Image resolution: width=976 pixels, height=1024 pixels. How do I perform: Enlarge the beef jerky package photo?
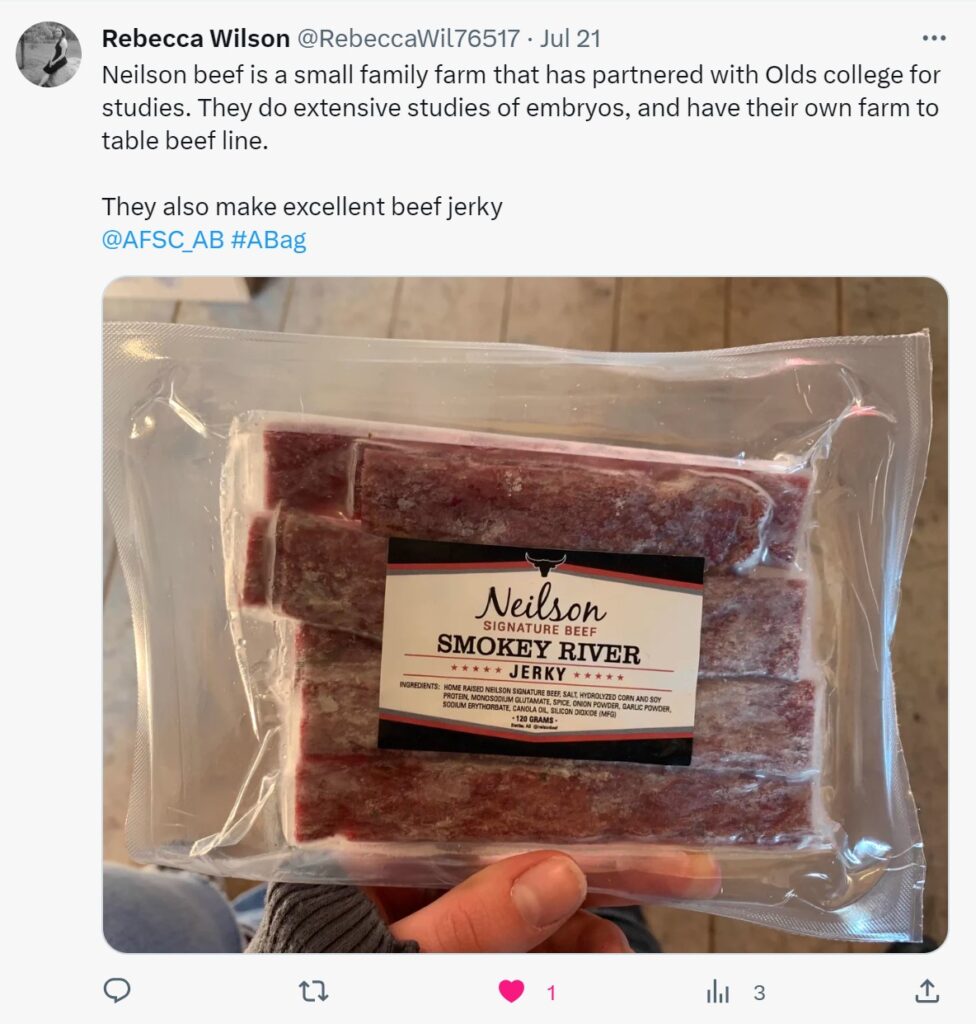point(525,615)
